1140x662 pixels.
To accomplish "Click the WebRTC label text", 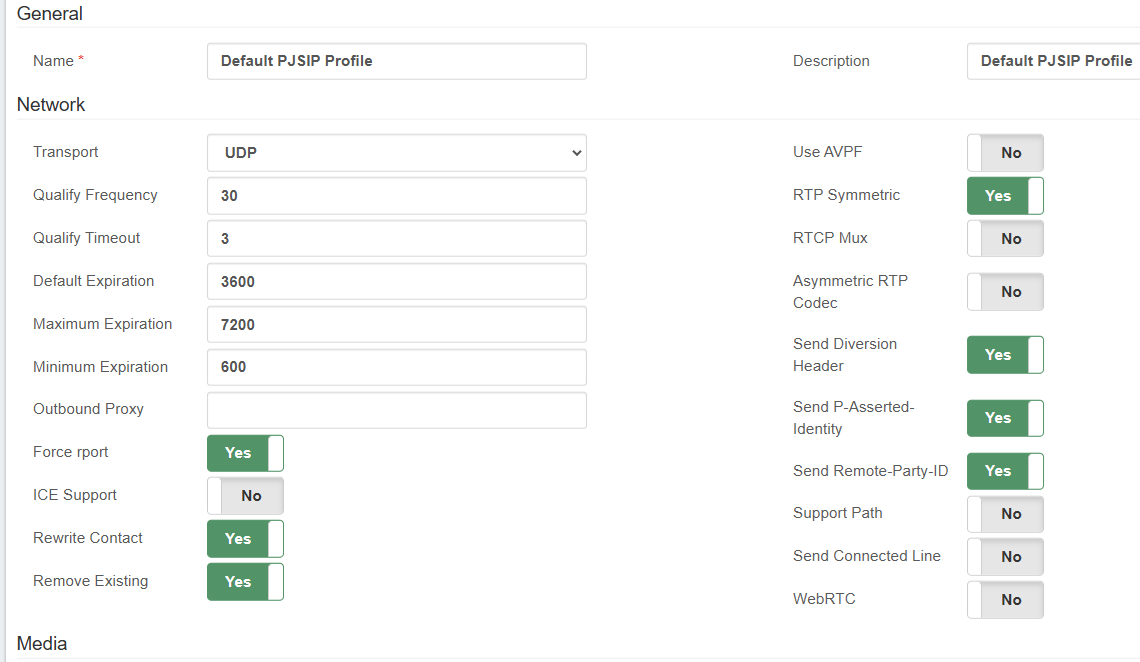I will (x=824, y=599).
